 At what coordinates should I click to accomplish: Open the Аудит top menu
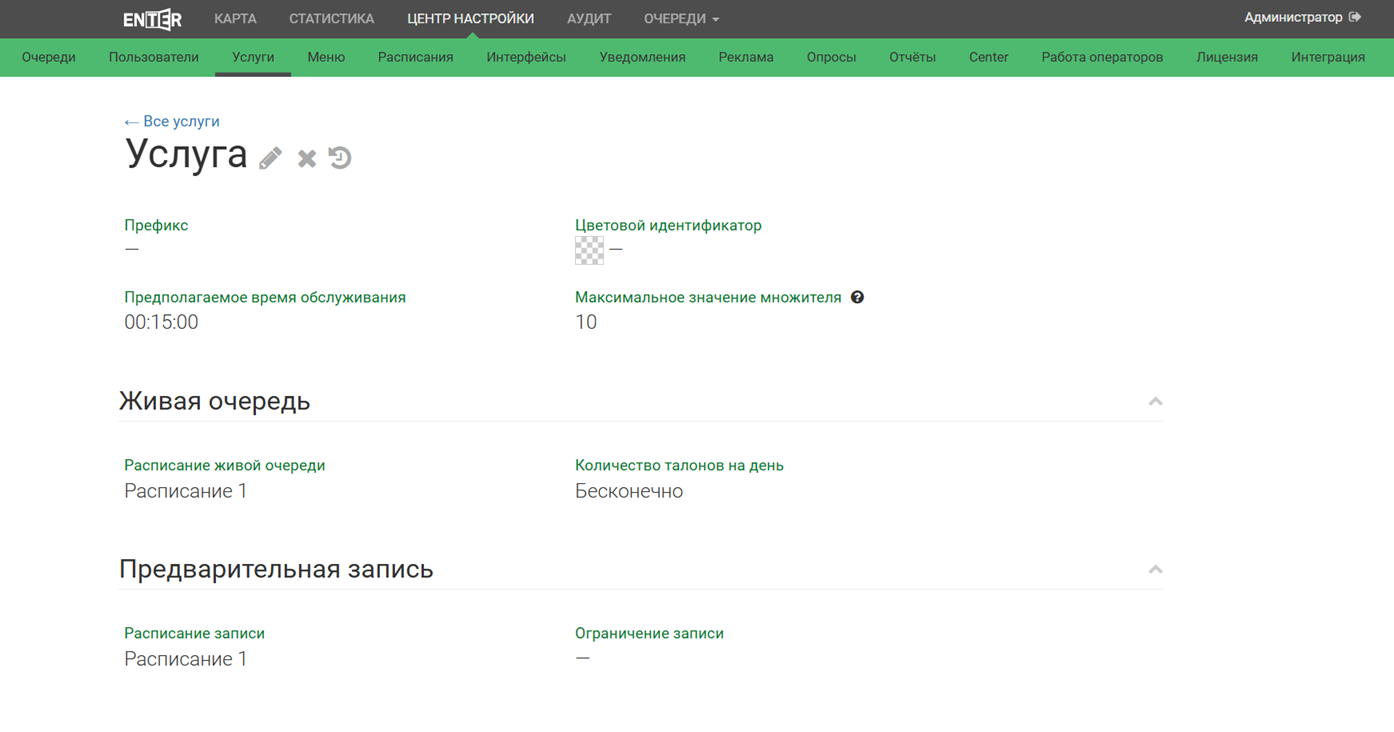pyautogui.click(x=589, y=19)
